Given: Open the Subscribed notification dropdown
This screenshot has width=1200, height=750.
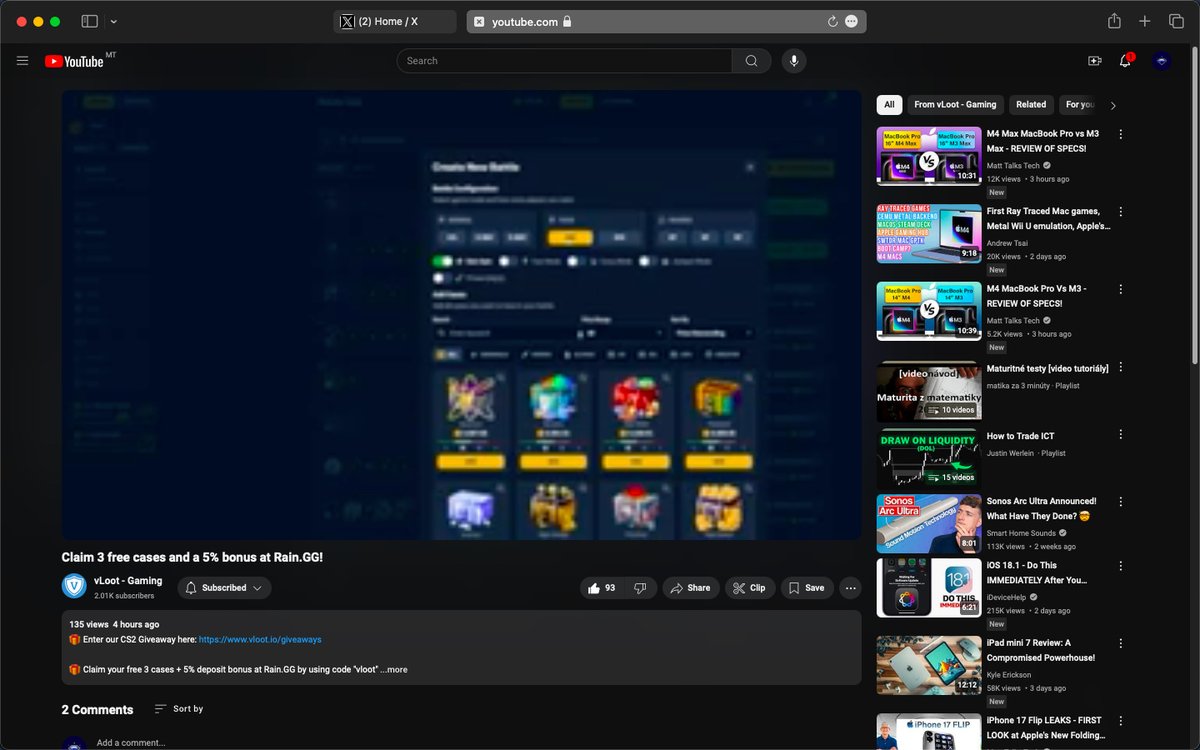Looking at the screenshot, I should click(225, 588).
